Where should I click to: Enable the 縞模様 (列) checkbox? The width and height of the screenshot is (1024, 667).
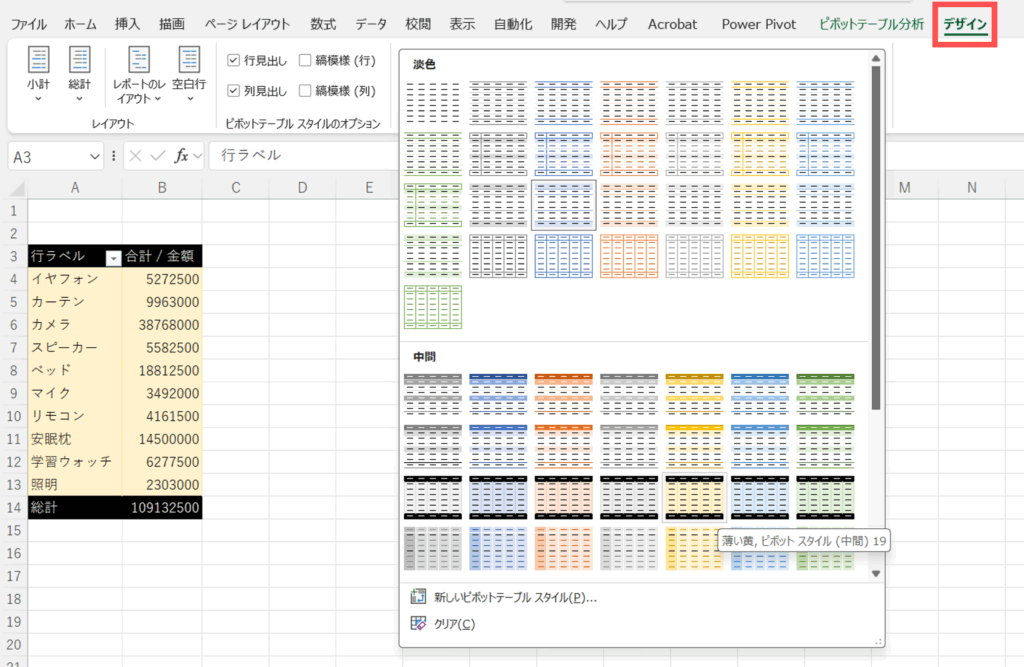coord(305,91)
